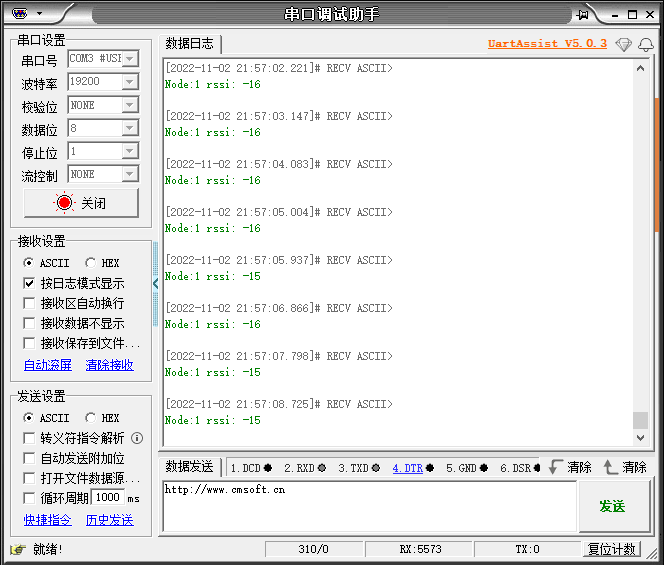Click the red port status icon on 关闭 button

pos(64,203)
